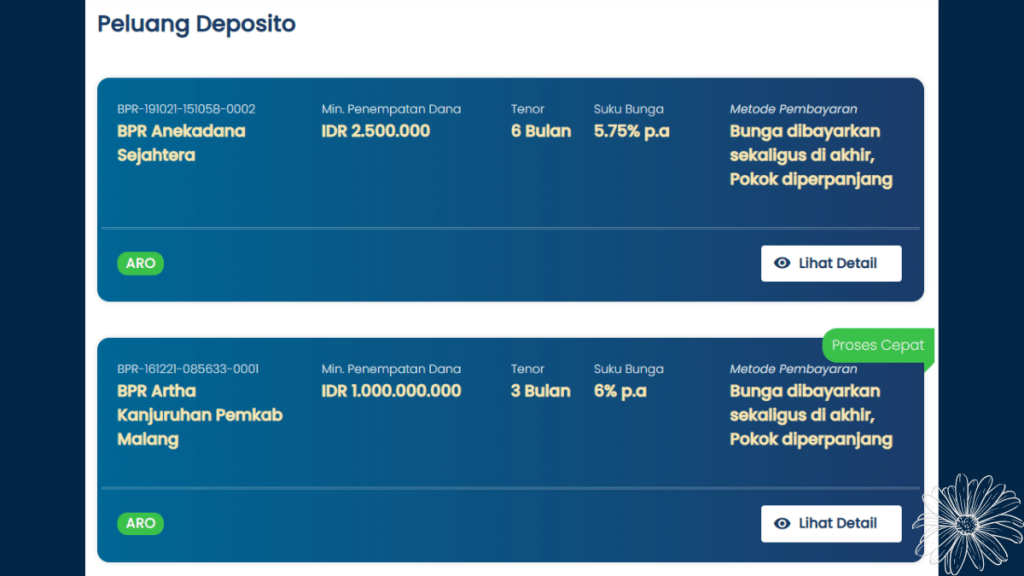Screen dimensions: 1024x576
Task: Select the green ARO badge on the second card
Action: point(140,523)
